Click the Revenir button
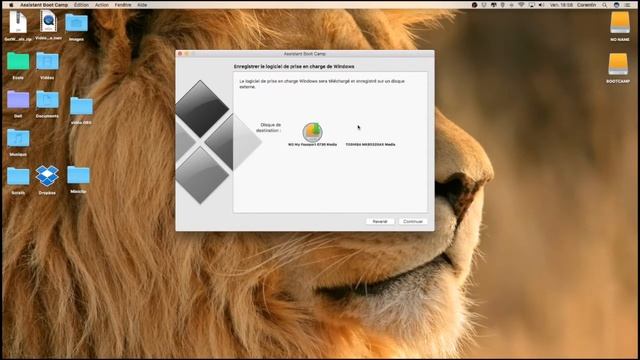 [x=380, y=221]
